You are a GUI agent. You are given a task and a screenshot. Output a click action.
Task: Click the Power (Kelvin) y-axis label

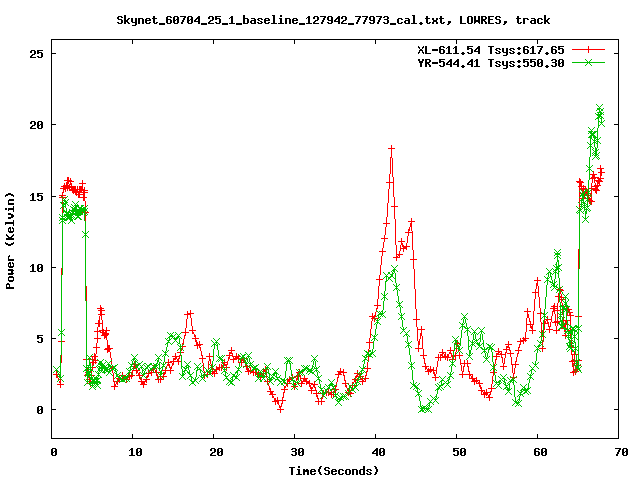10,241
